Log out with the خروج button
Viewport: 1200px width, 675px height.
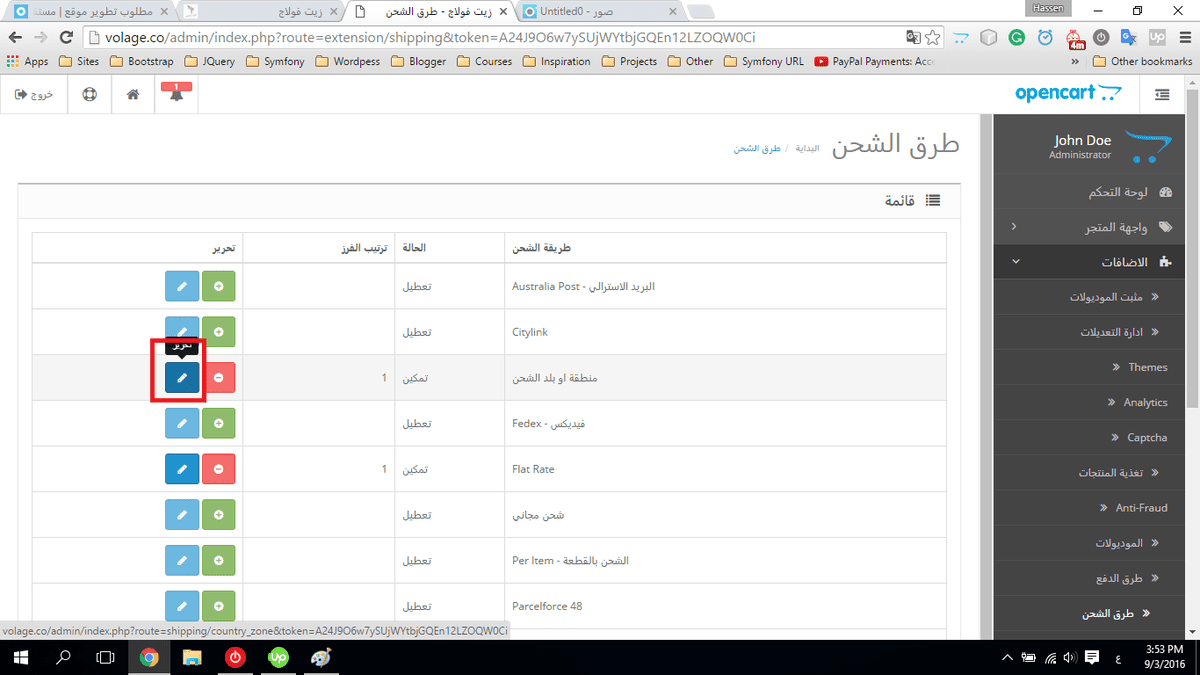pyautogui.click(x=34, y=95)
